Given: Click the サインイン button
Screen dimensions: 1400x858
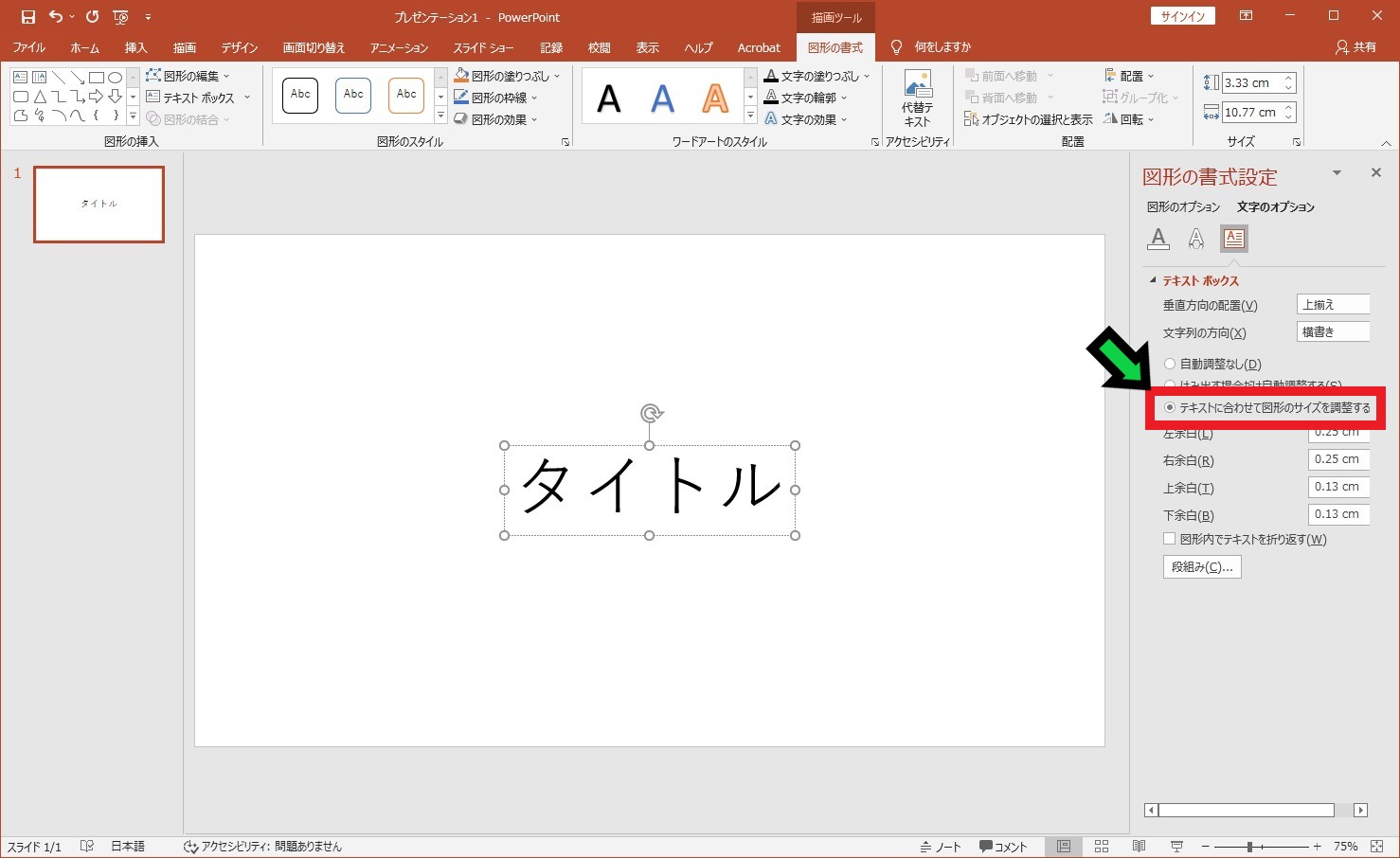Looking at the screenshot, I should (x=1183, y=16).
